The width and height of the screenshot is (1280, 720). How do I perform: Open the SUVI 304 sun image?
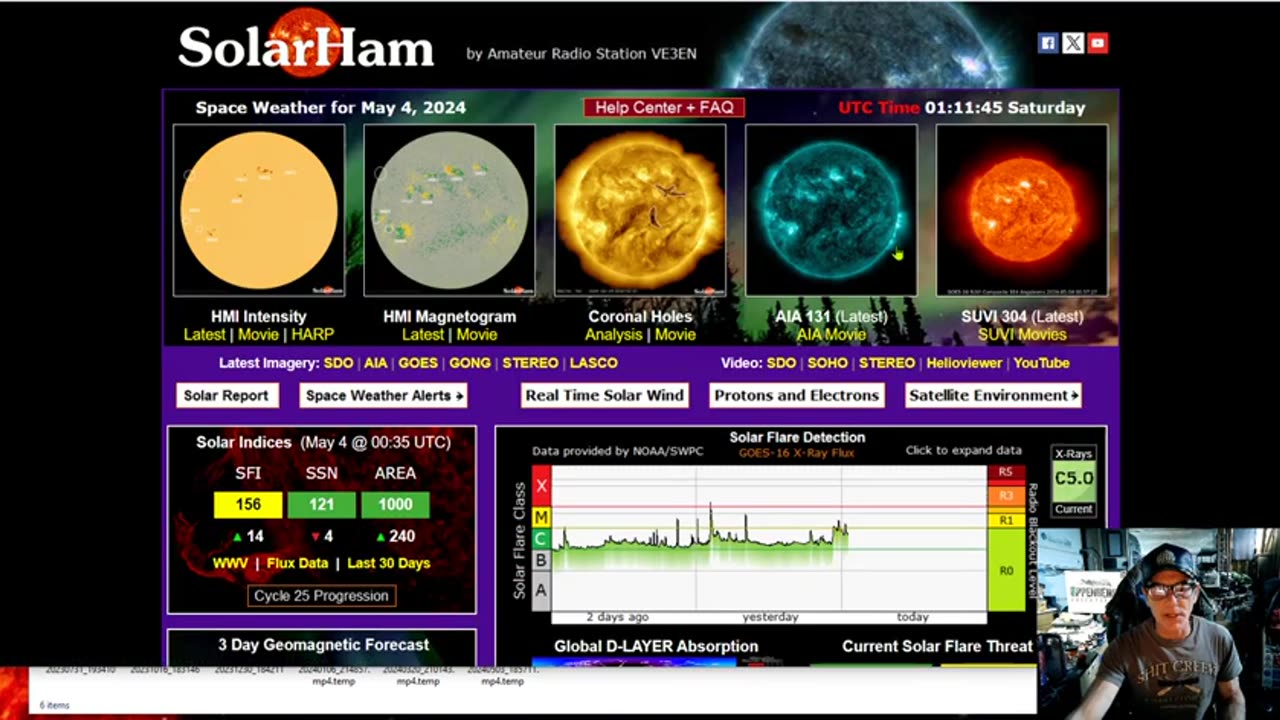tap(1021, 210)
